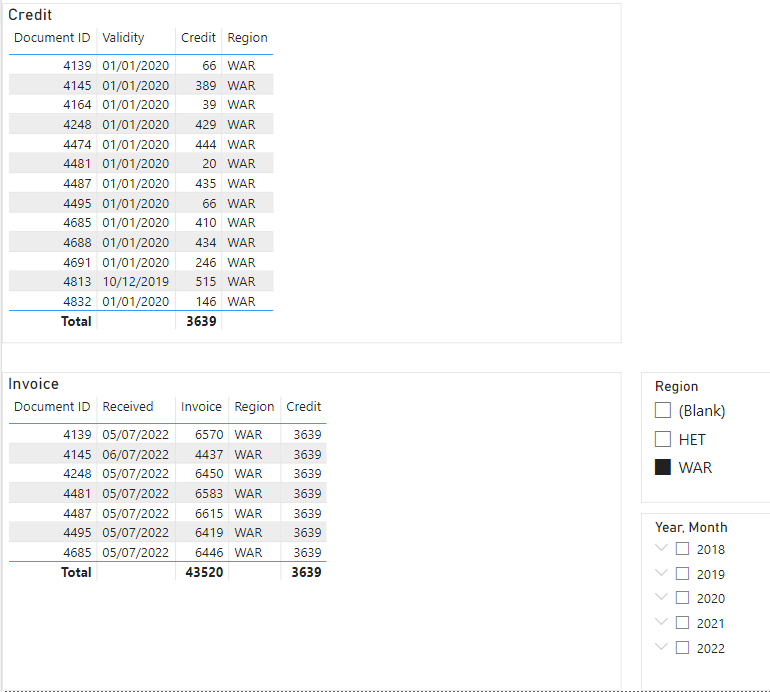Image resolution: width=770 pixels, height=692 pixels.
Task: Select document 4474 in Credit table
Action: pos(77,144)
